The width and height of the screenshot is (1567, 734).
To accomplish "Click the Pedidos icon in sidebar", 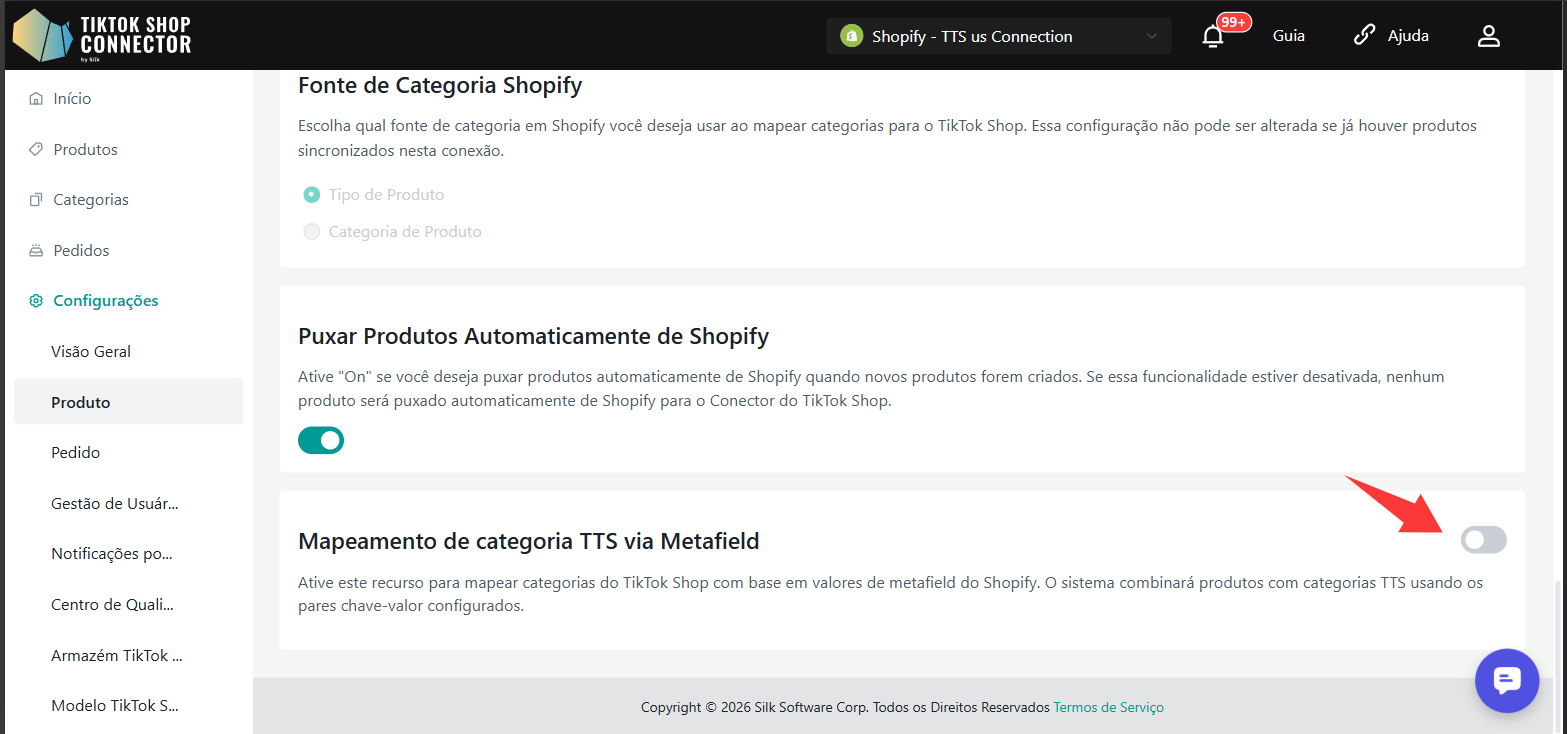I will point(36,251).
